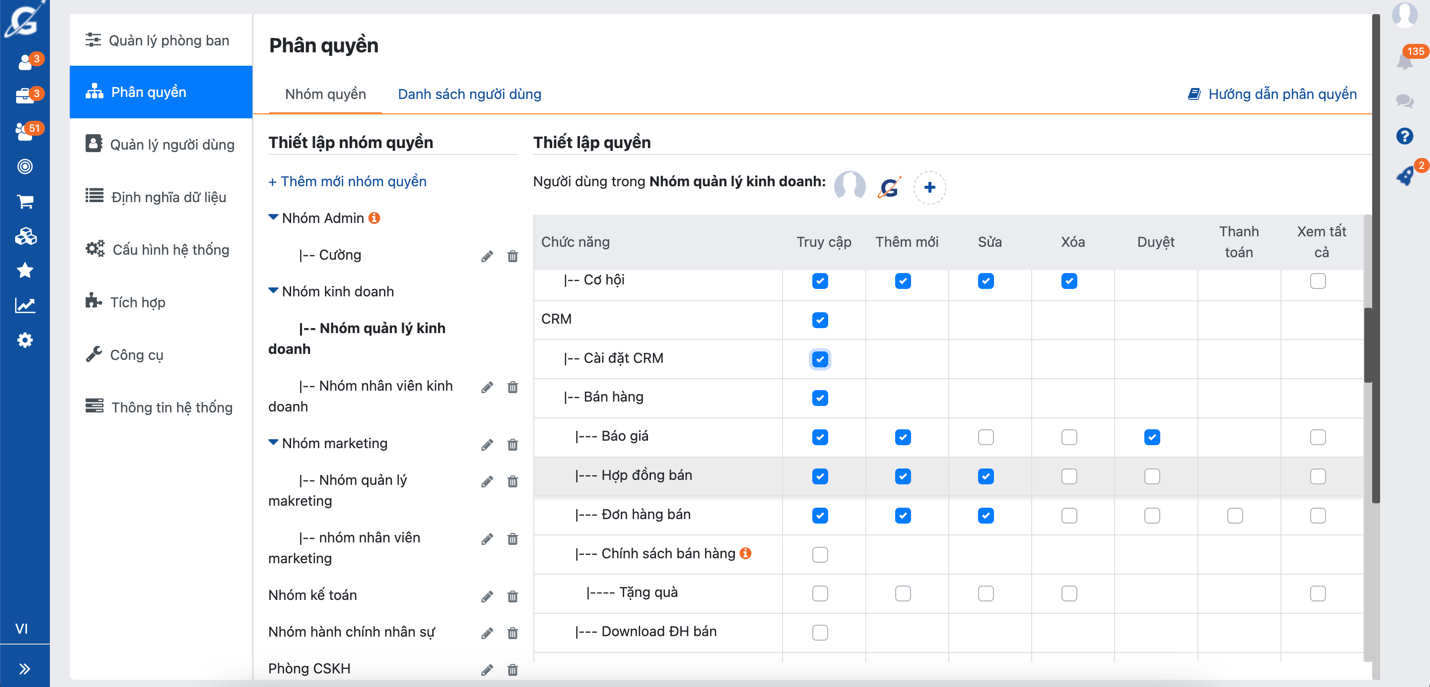The width and height of the screenshot is (1430, 687).
Task: Switch to Danh sách người dùng tab
Action: click(469, 94)
